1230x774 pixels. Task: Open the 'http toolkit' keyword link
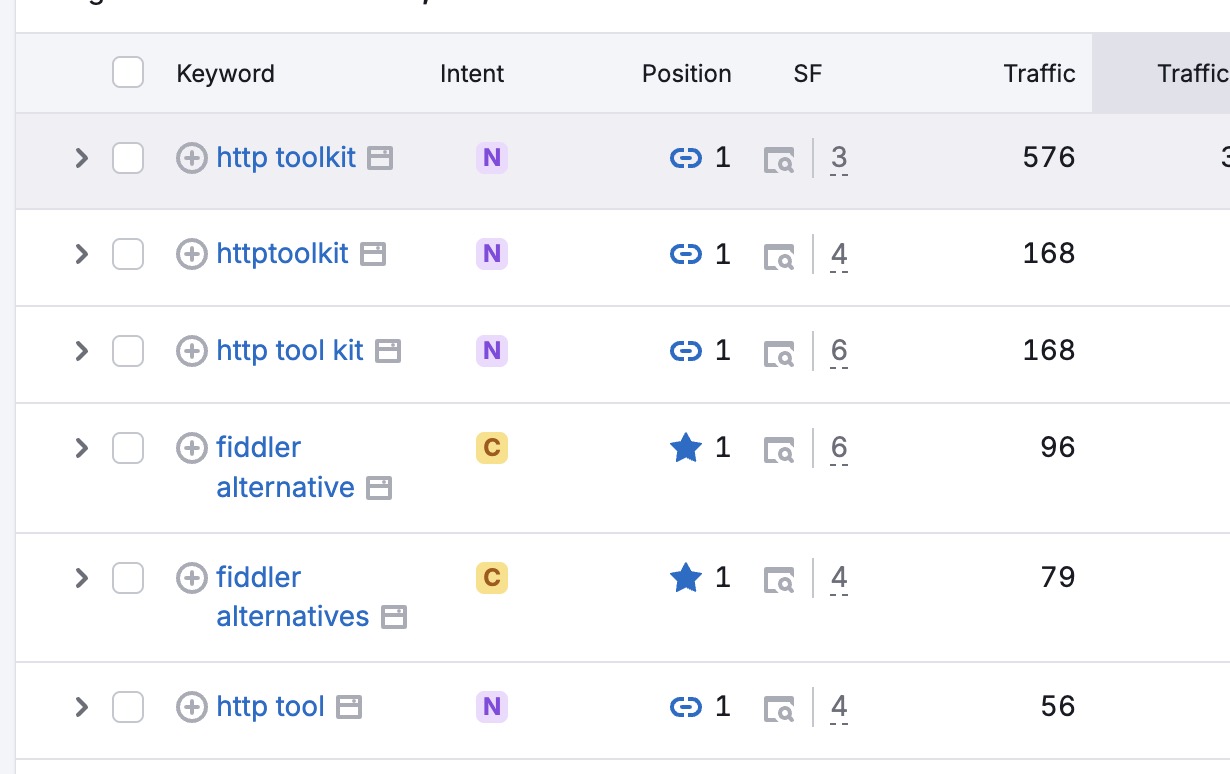pyautogui.click(x=286, y=158)
